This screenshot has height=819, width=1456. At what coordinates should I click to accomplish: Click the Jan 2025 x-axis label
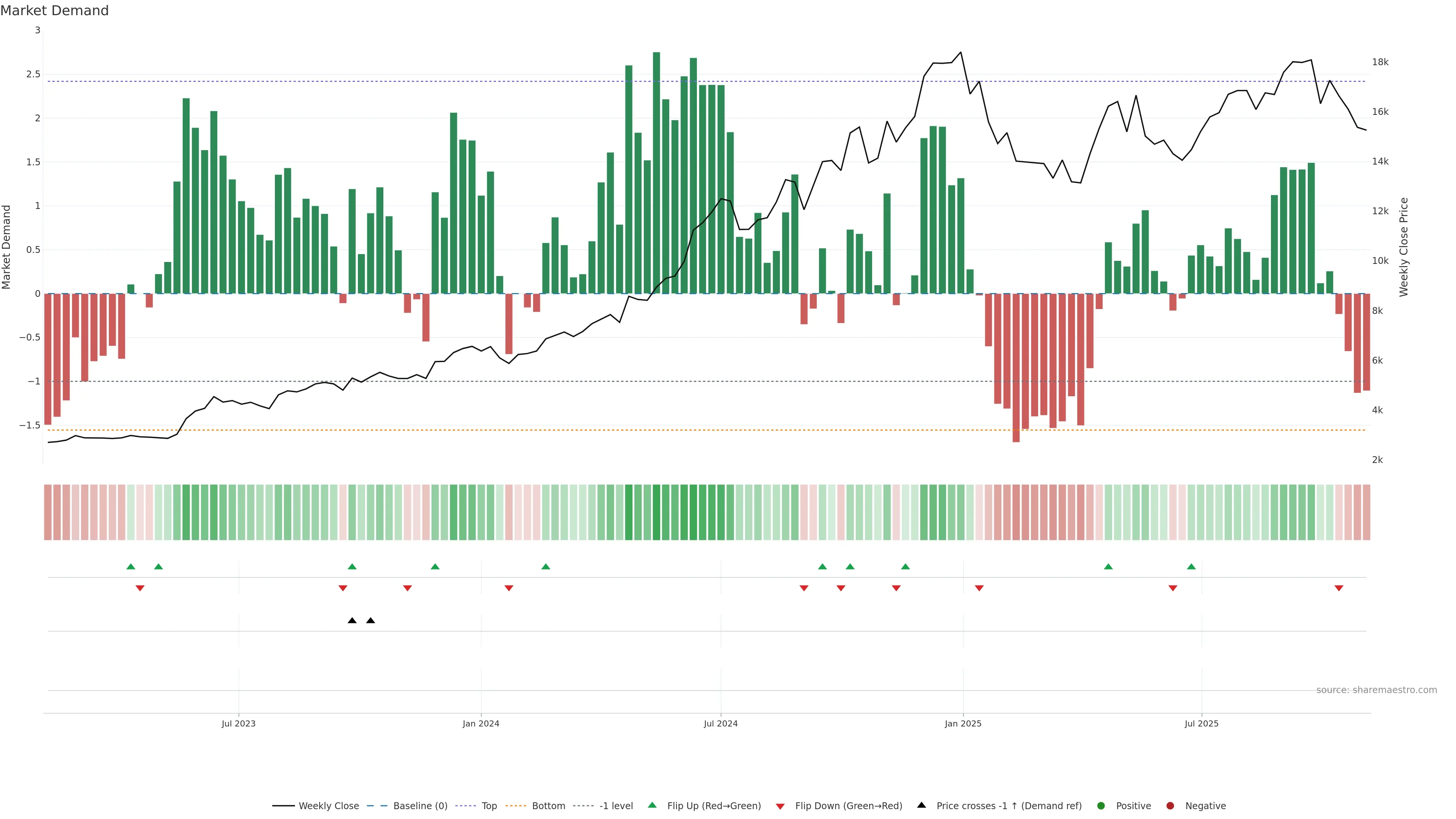click(963, 723)
